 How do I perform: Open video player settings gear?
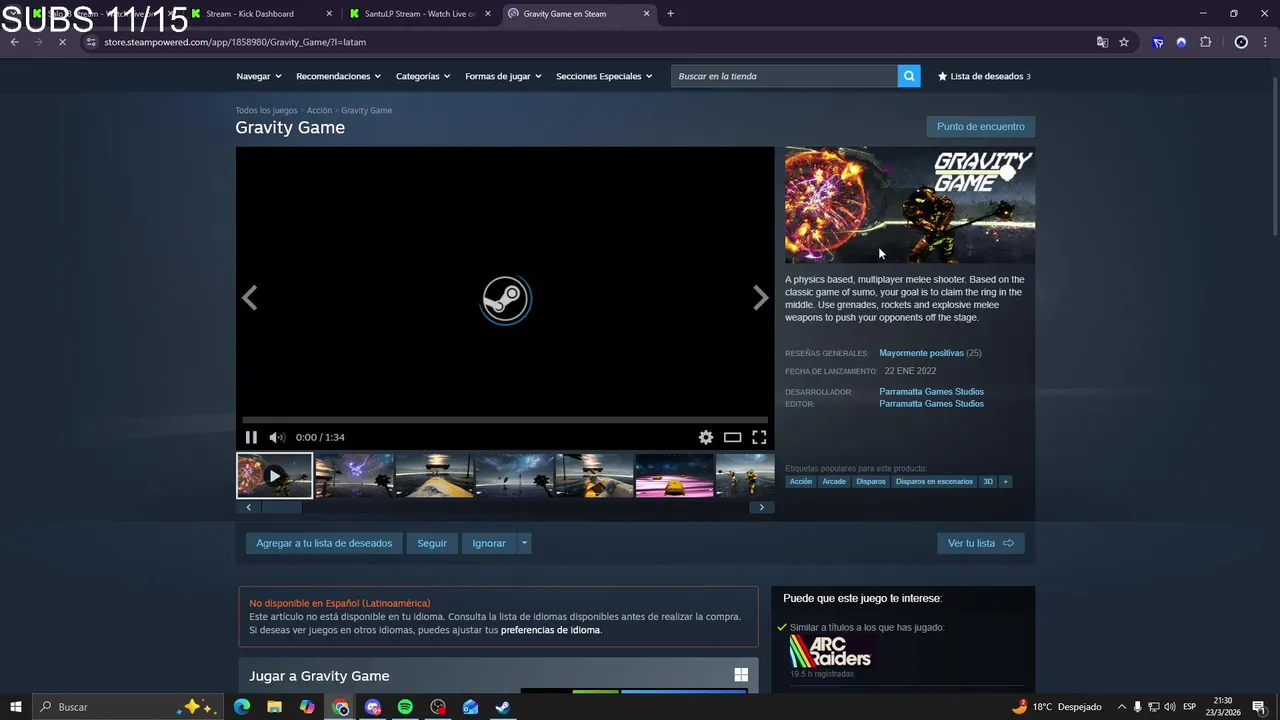(706, 437)
